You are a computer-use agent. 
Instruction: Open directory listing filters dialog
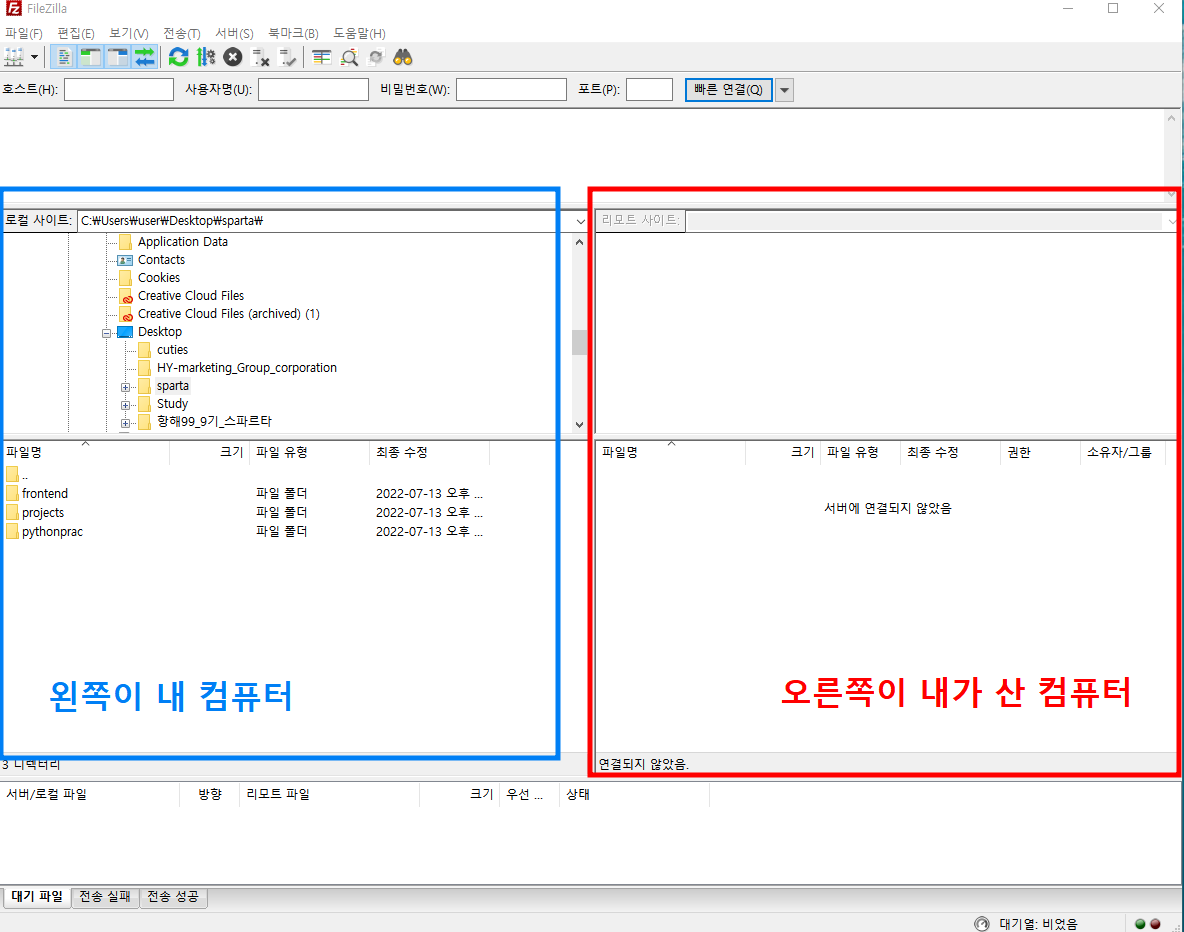coord(322,57)
